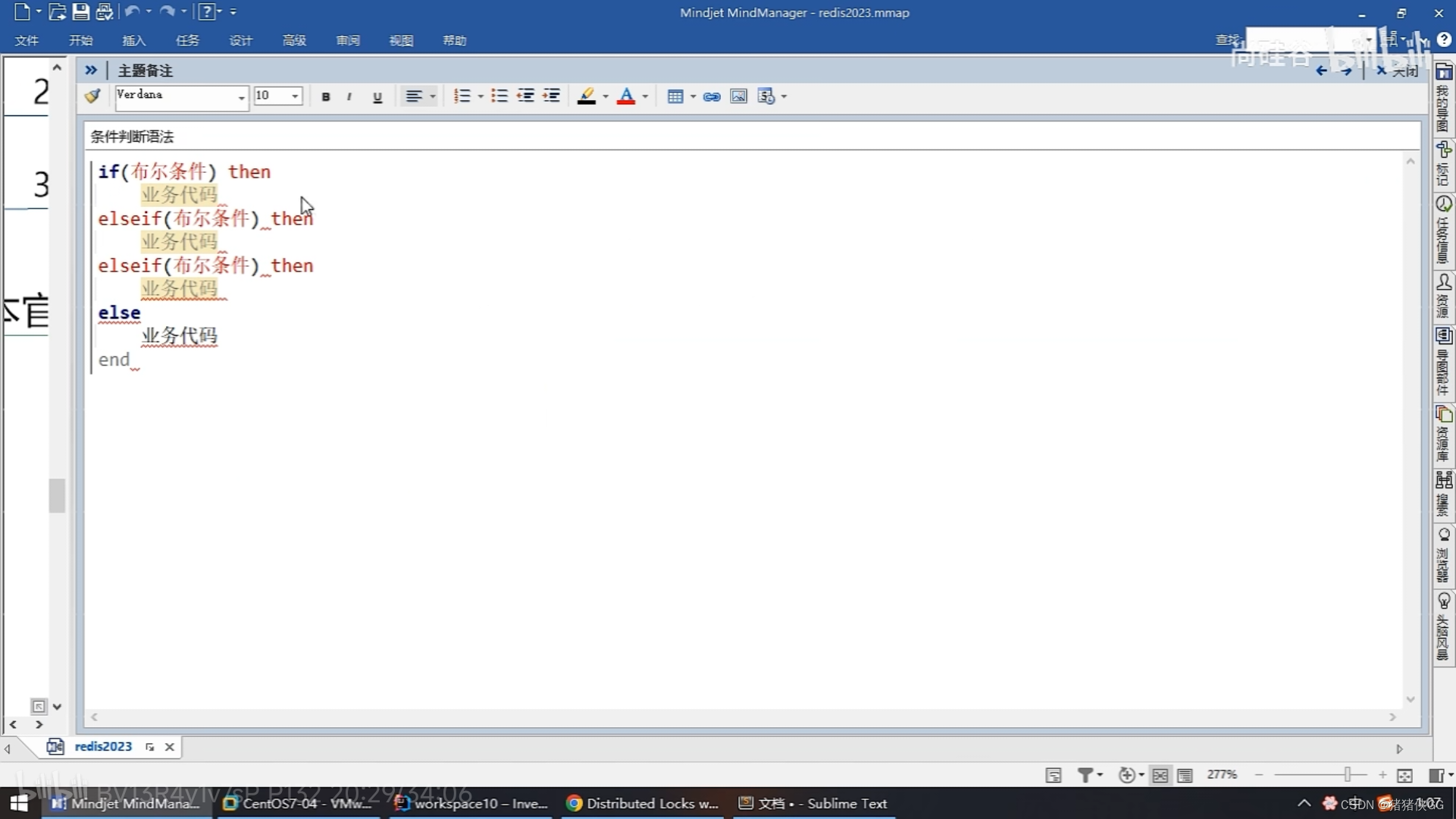Toggle the outline view button in status bar
Screen dimensions: 1456x819
(1185, 775)
